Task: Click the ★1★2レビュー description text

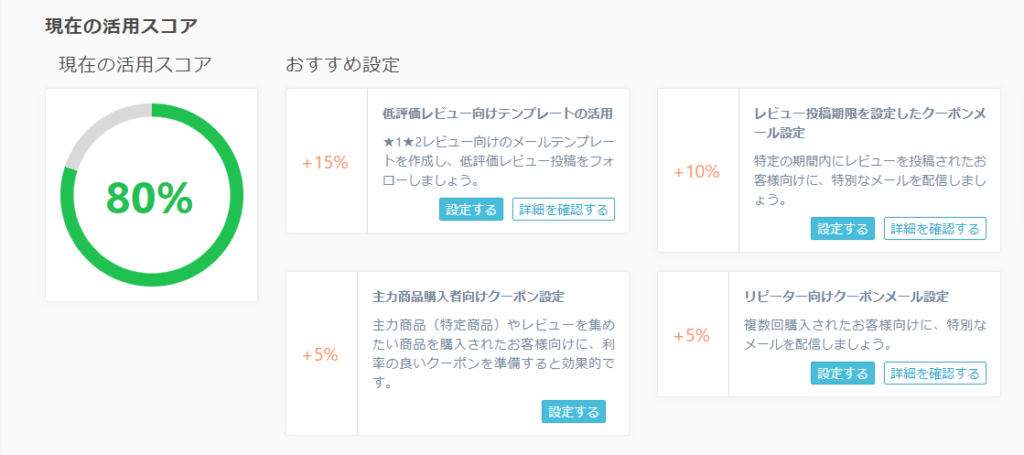Action: pos(498,160)
